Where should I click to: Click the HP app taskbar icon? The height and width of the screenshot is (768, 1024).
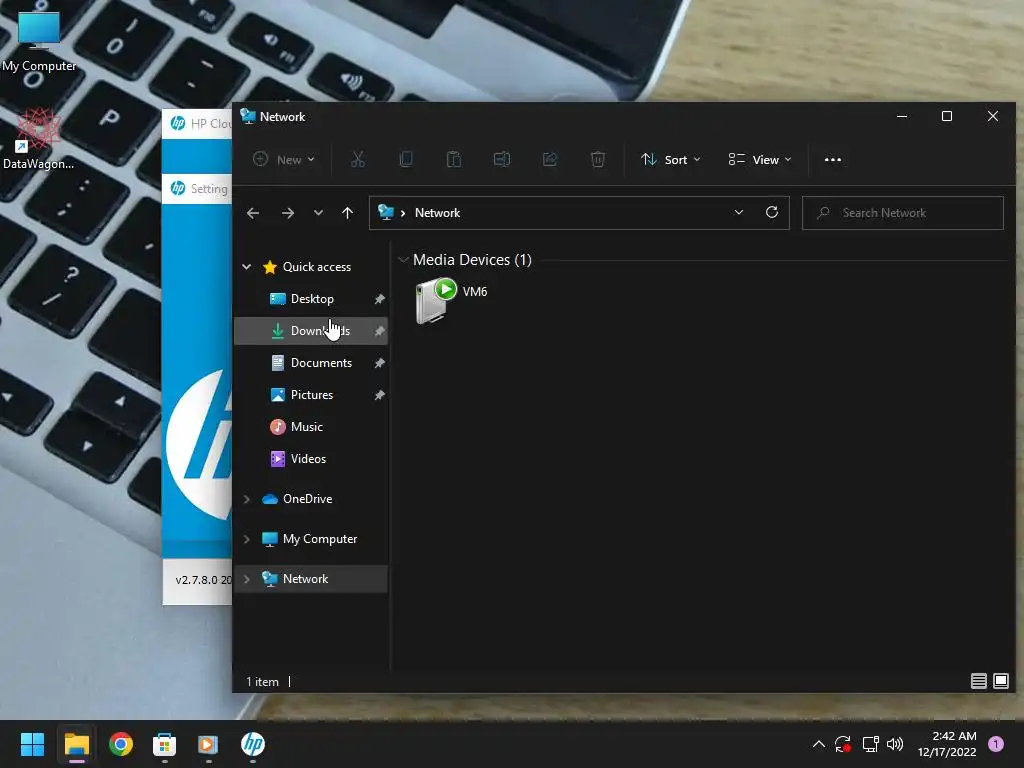coord(253,744)
